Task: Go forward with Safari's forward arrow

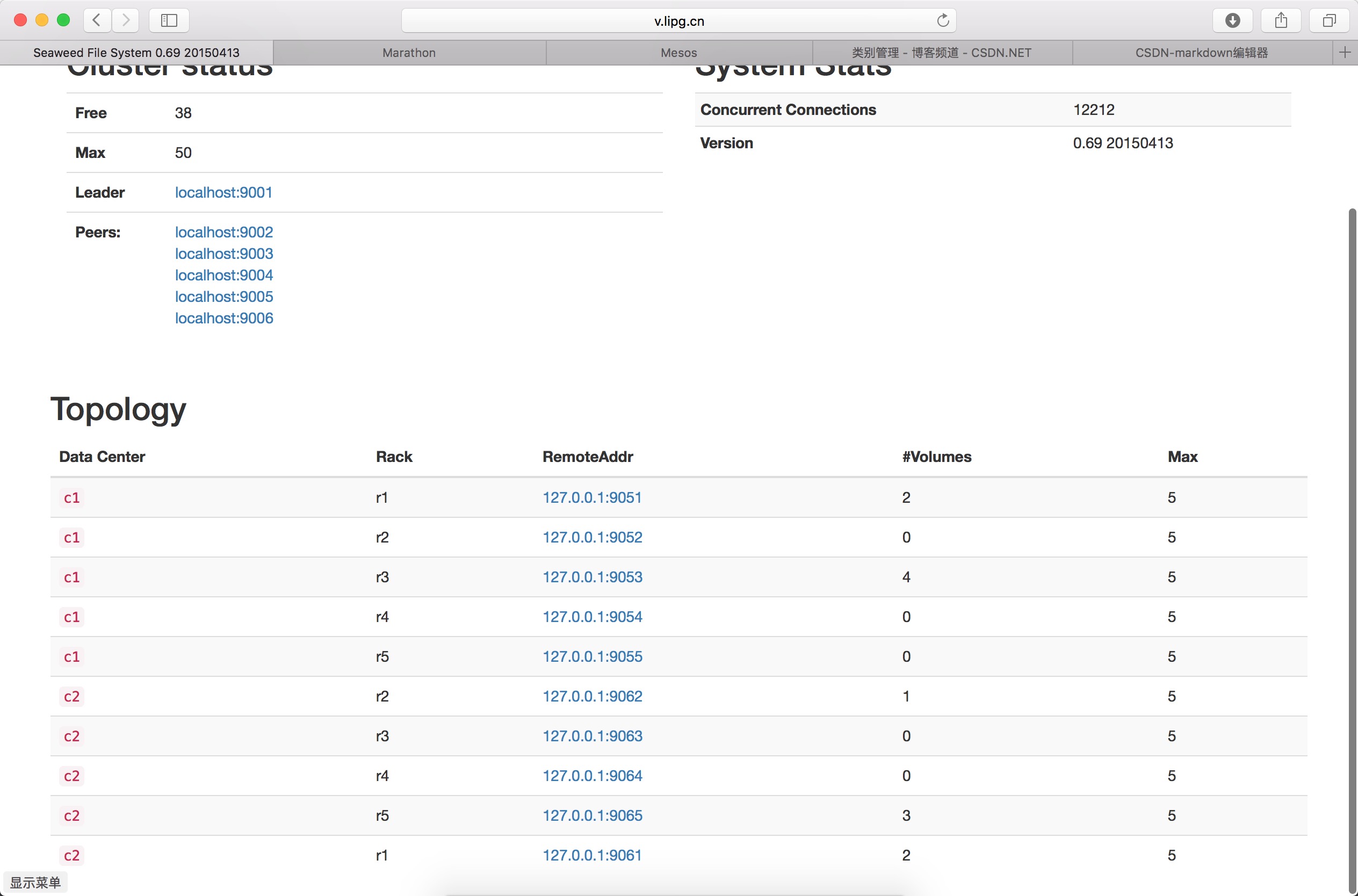Action: 126,20
